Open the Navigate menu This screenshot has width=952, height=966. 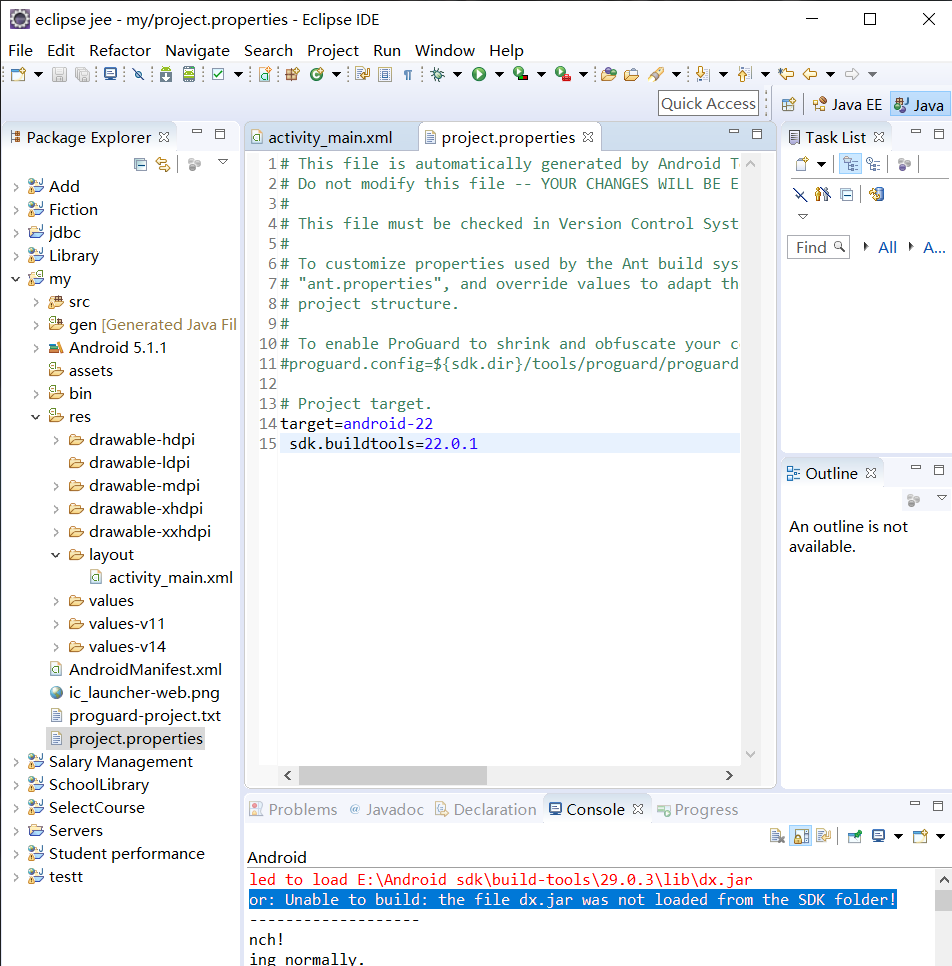(x=197, y=51)
